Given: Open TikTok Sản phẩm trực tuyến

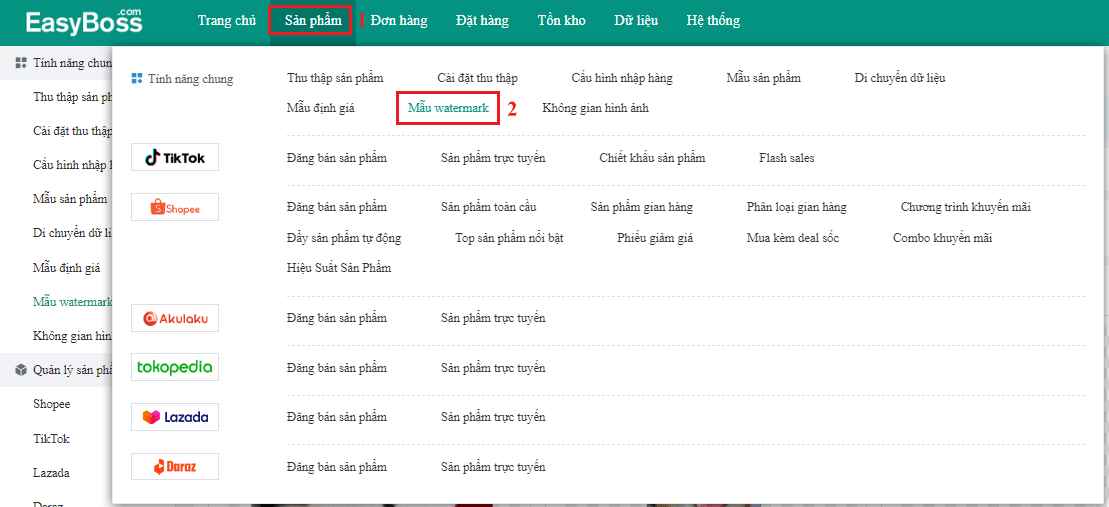Looking at the screenshot, I should (x=493, y=158).
